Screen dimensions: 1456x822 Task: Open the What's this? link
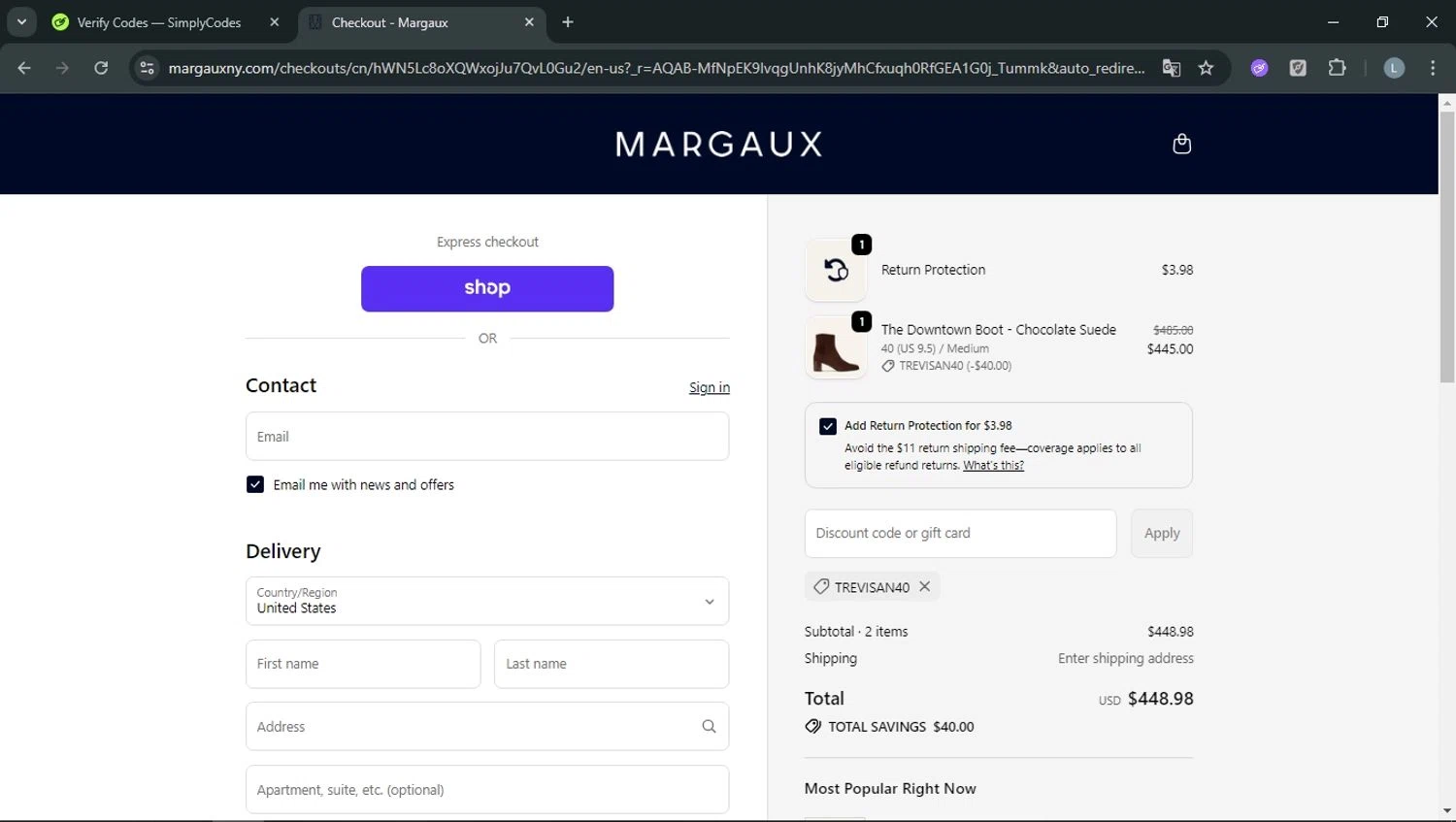click(993, 466)
